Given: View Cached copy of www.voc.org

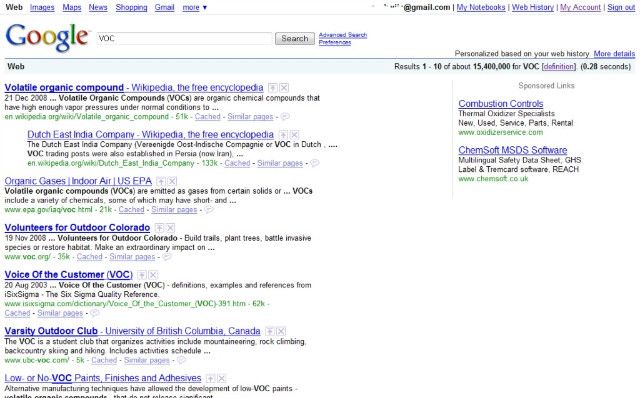Looking at the screenshot, I should pyautogui.click(x=89, y=257).
